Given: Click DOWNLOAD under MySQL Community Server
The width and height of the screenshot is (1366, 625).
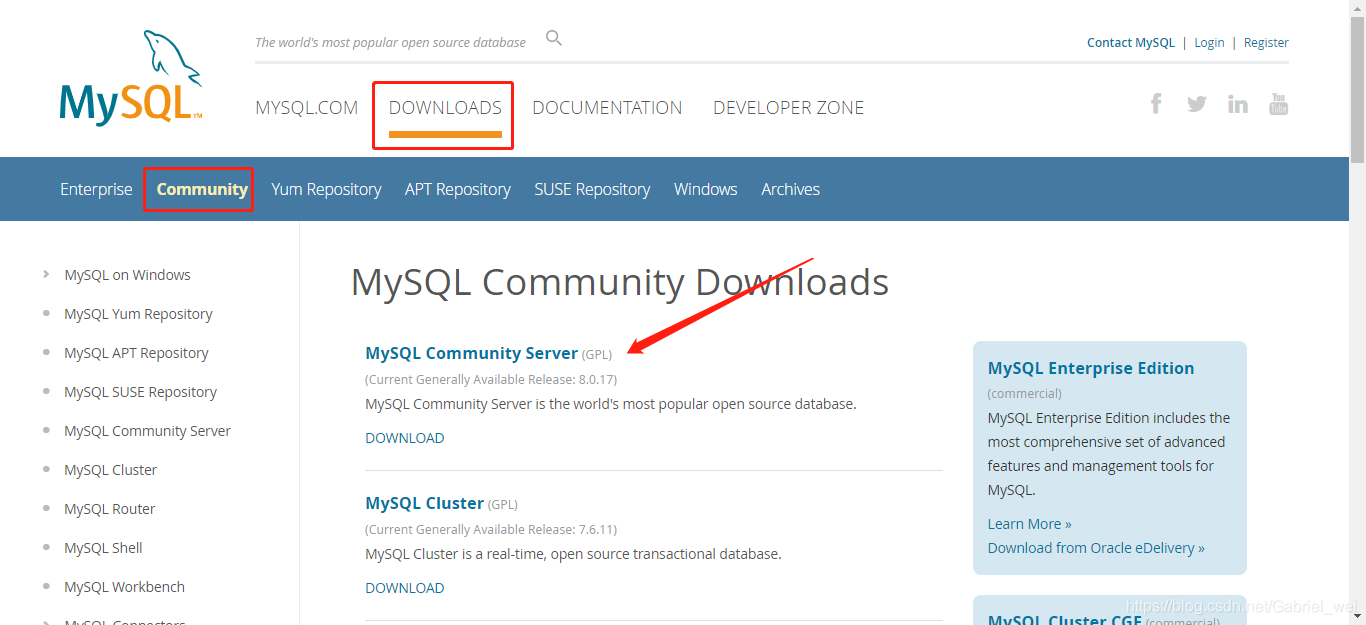Looking at the screenshot, I should point(405,438).
